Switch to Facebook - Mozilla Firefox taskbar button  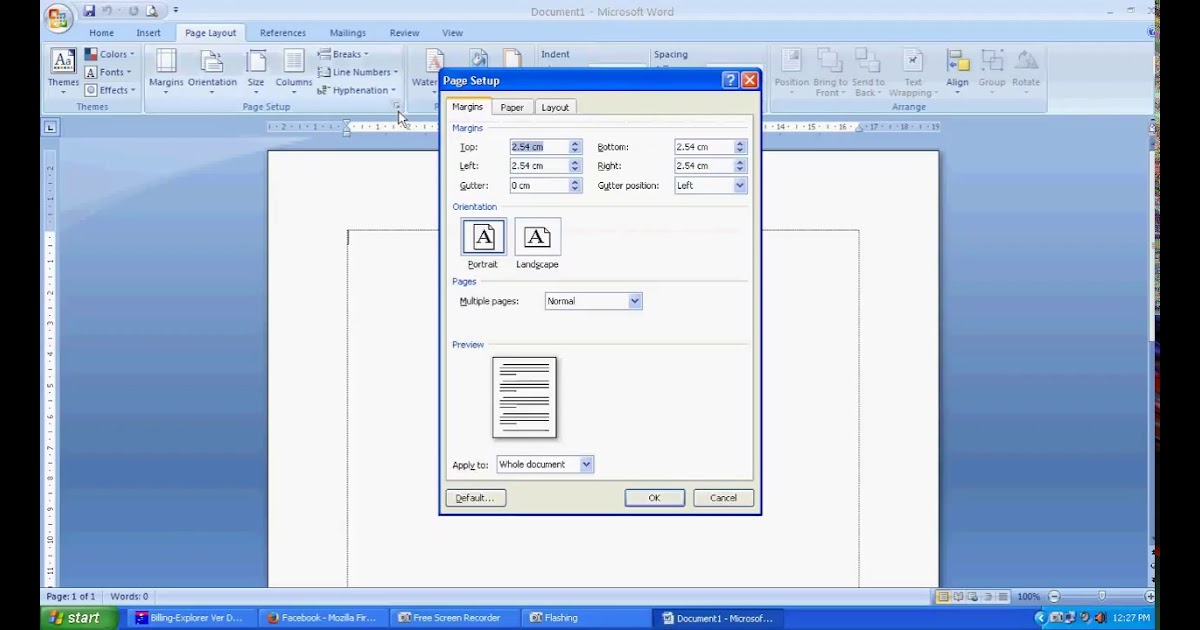click(x=321, y=618)
